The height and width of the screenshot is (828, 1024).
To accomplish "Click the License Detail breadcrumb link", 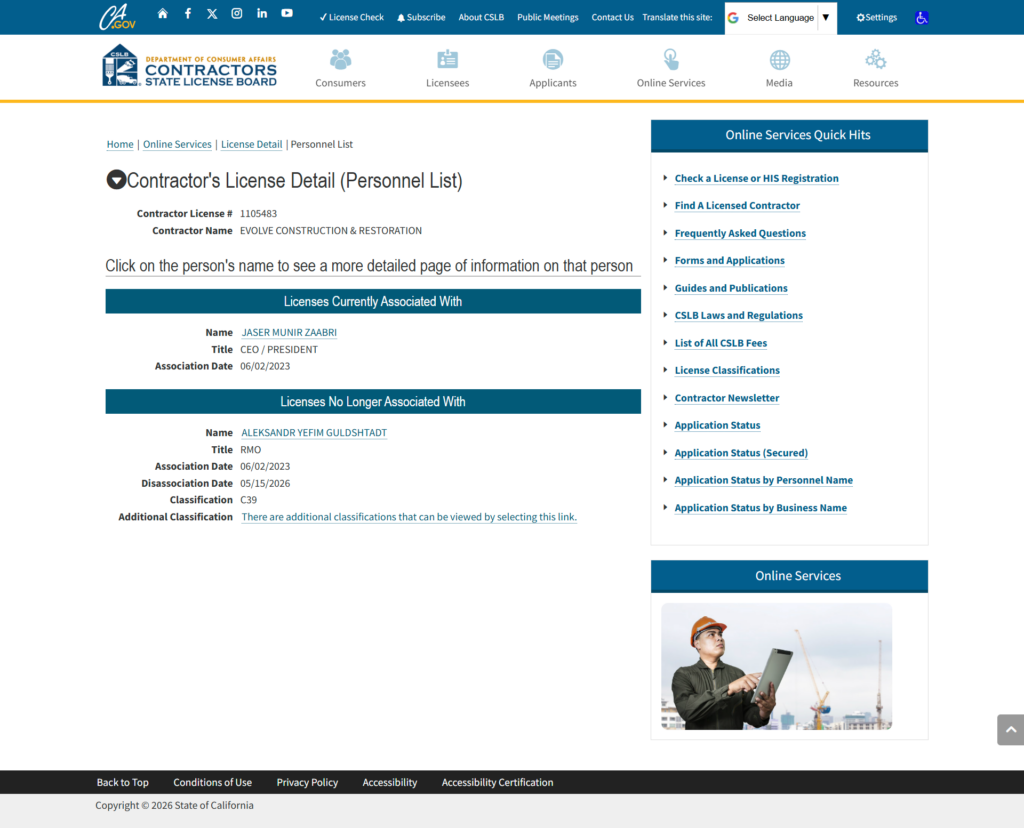I will [251, 144].
